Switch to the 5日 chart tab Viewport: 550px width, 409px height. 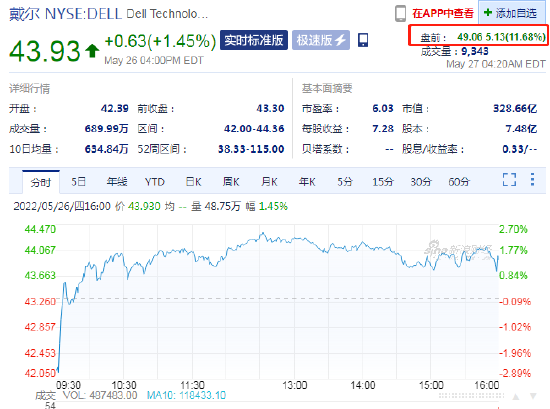click(x=79, y=182)
